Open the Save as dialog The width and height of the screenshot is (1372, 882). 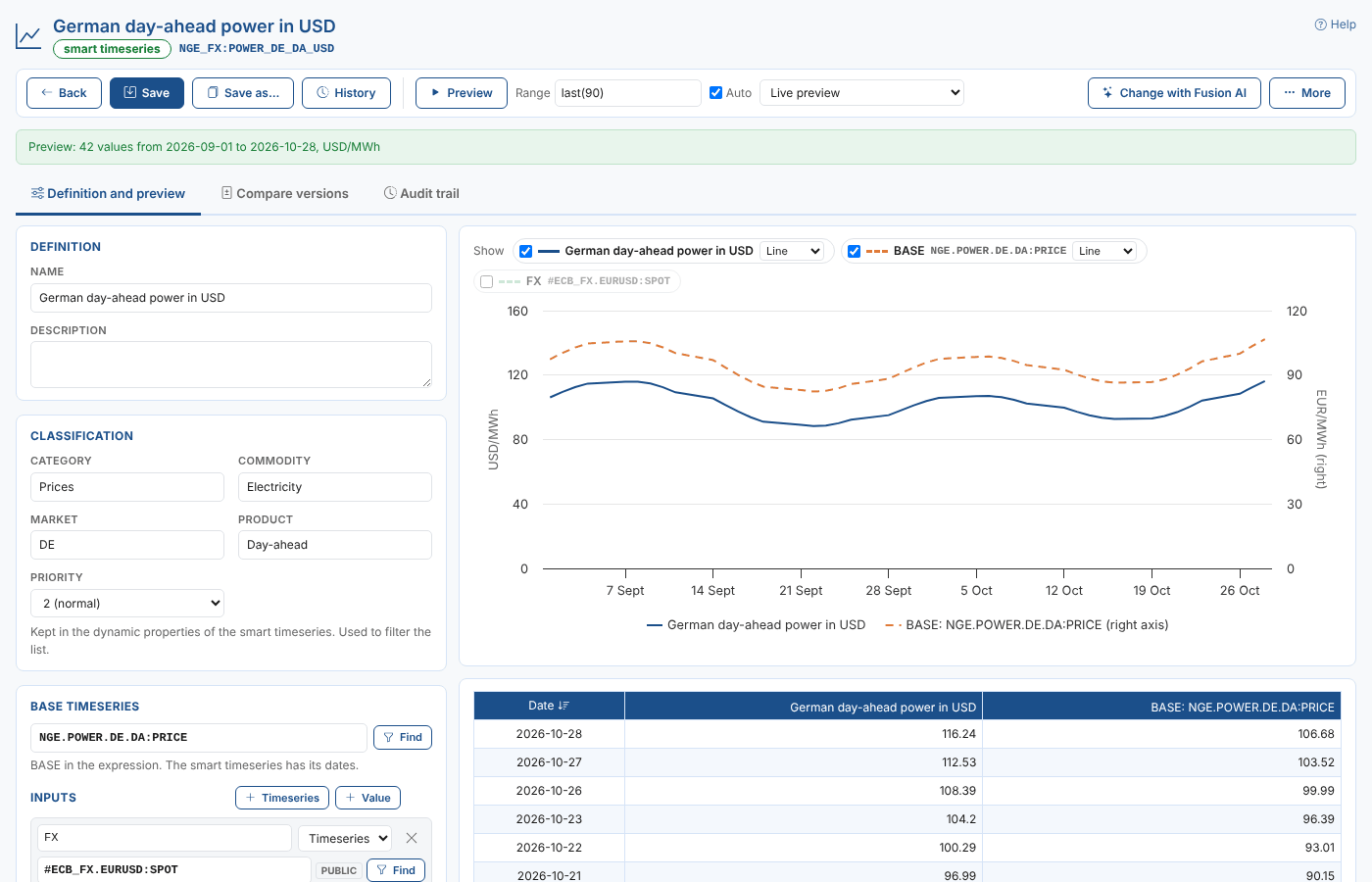243,93
